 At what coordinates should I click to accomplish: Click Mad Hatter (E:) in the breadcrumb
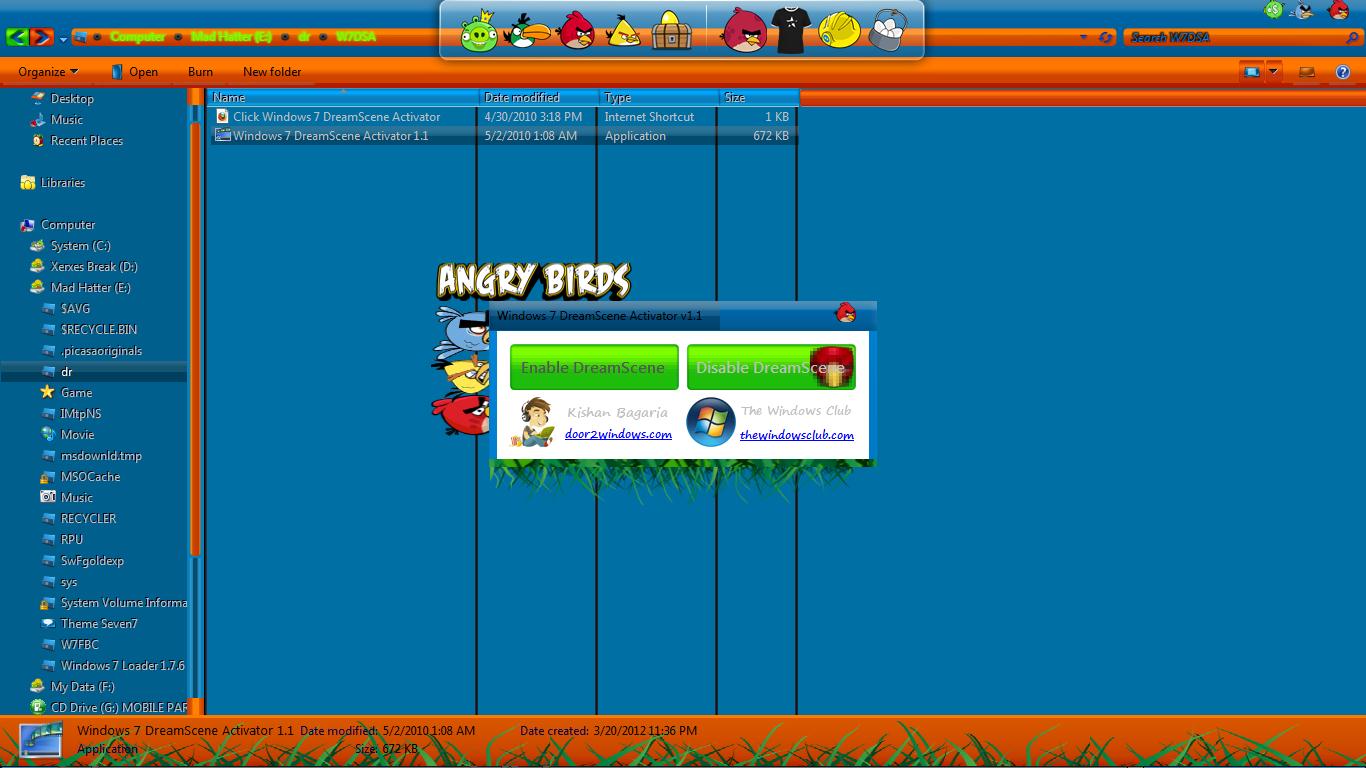tap(231, 37)
